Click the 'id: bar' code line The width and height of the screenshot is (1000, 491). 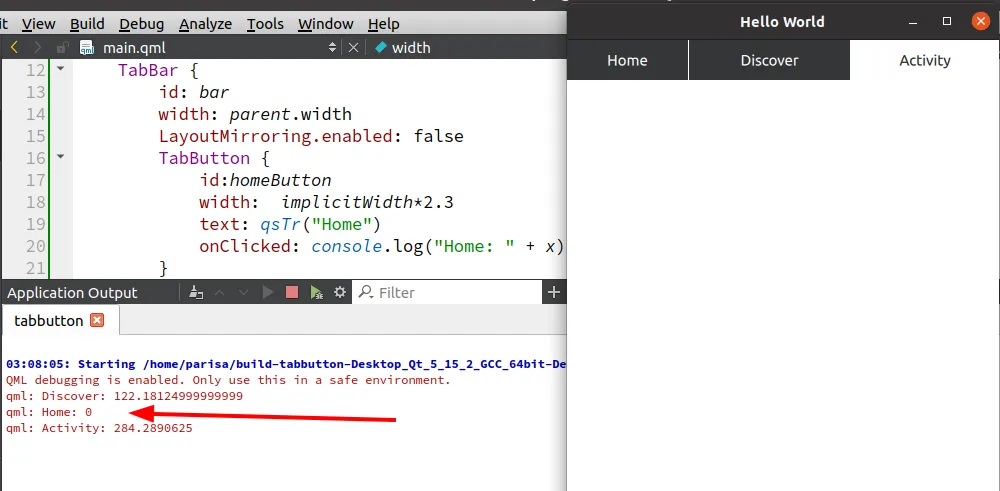coord(194,92)
